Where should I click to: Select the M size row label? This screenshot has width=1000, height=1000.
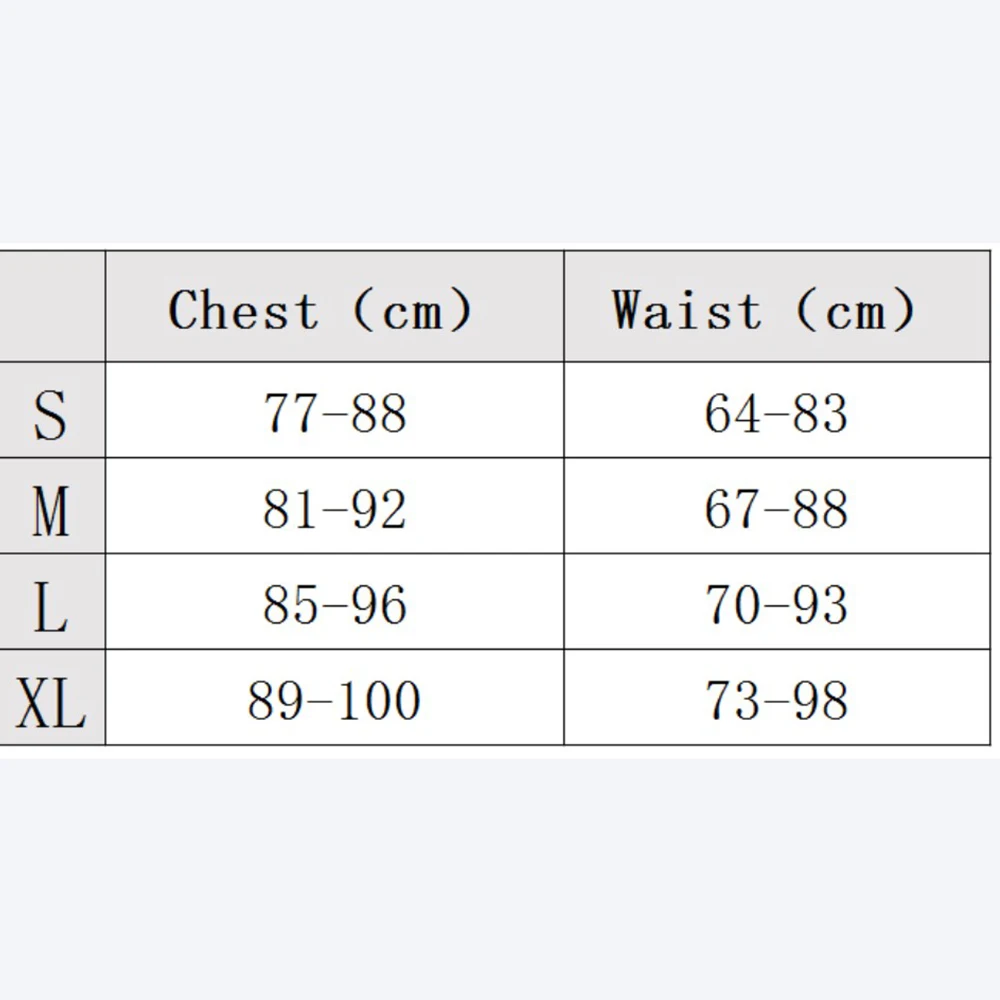click(x=50, y=509)
